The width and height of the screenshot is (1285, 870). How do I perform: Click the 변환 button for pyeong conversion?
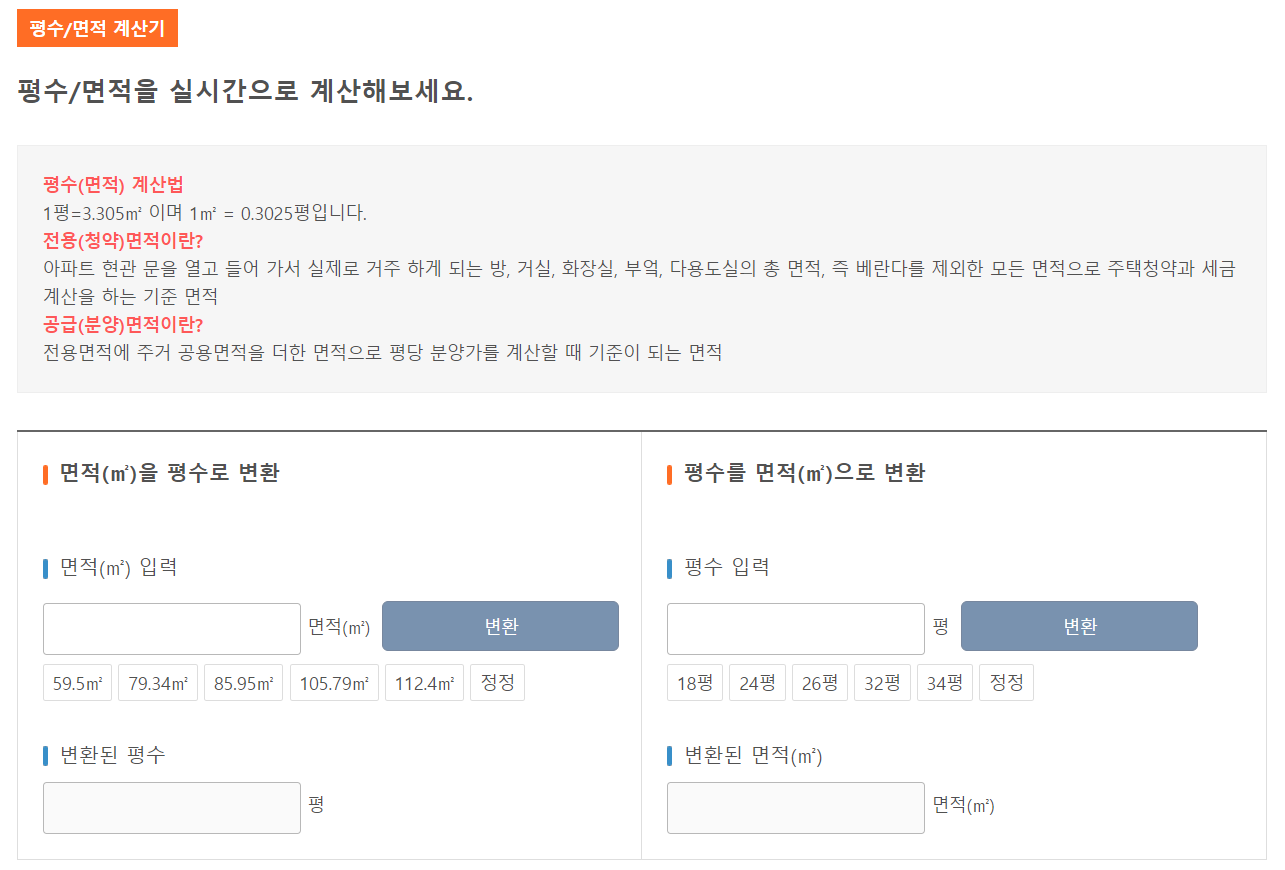coord(1078,626)
